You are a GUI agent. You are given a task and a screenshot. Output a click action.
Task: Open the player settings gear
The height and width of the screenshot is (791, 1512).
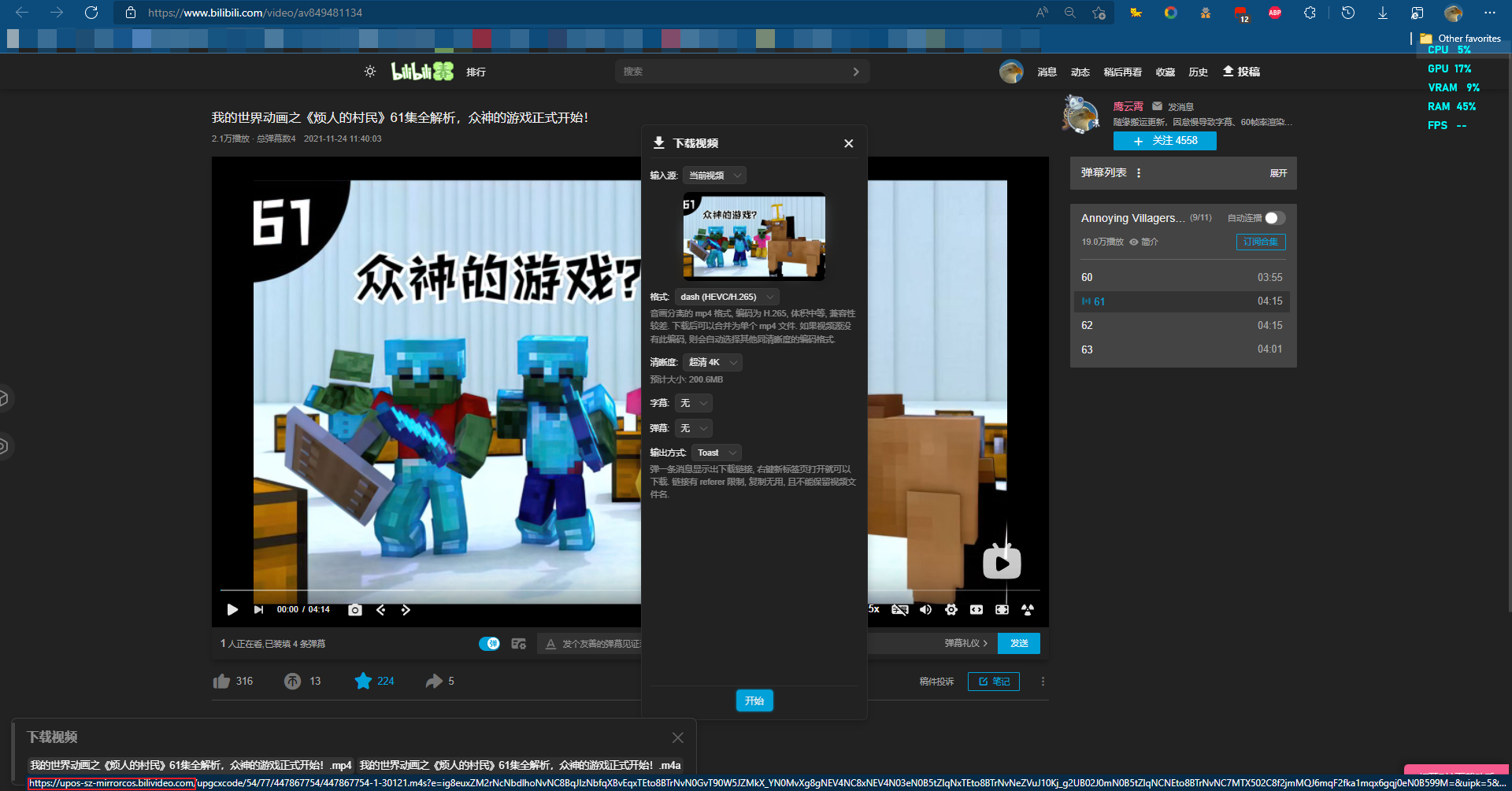951,610
